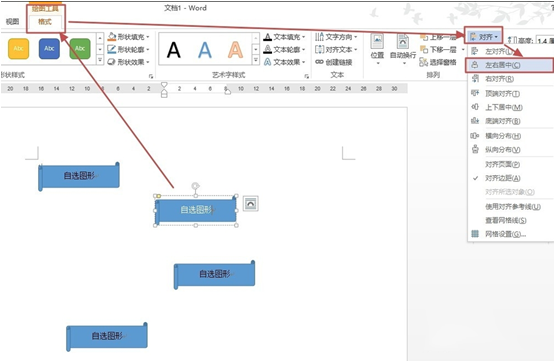This screenshot has width=554, height=361.
Task: Open the 形状效果 shape effects dropdown
Action: click(x=129, y=62)
